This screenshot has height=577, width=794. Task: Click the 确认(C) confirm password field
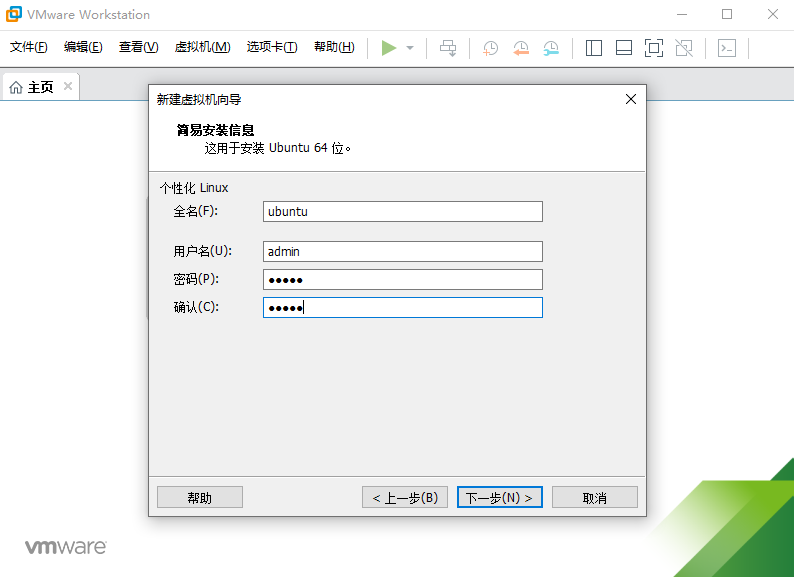pos(403,307)
